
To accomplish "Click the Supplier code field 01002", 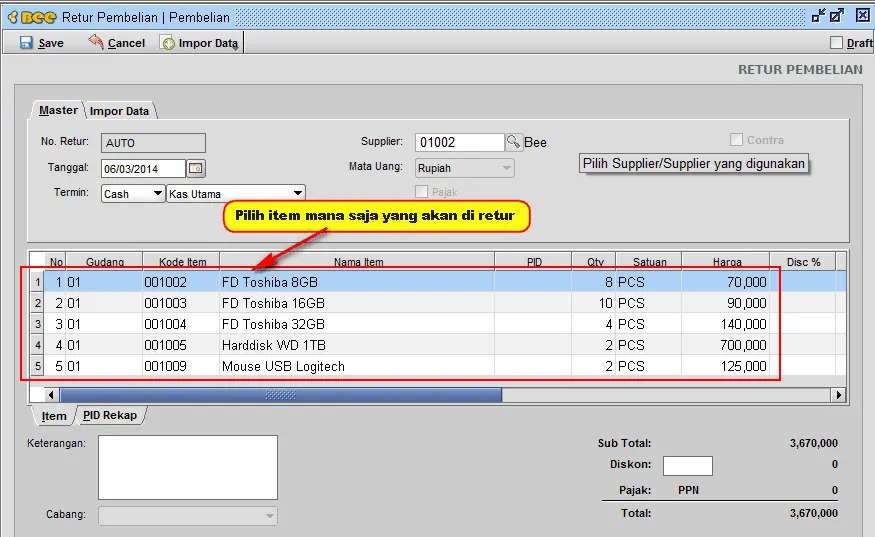I will point(459,142).
